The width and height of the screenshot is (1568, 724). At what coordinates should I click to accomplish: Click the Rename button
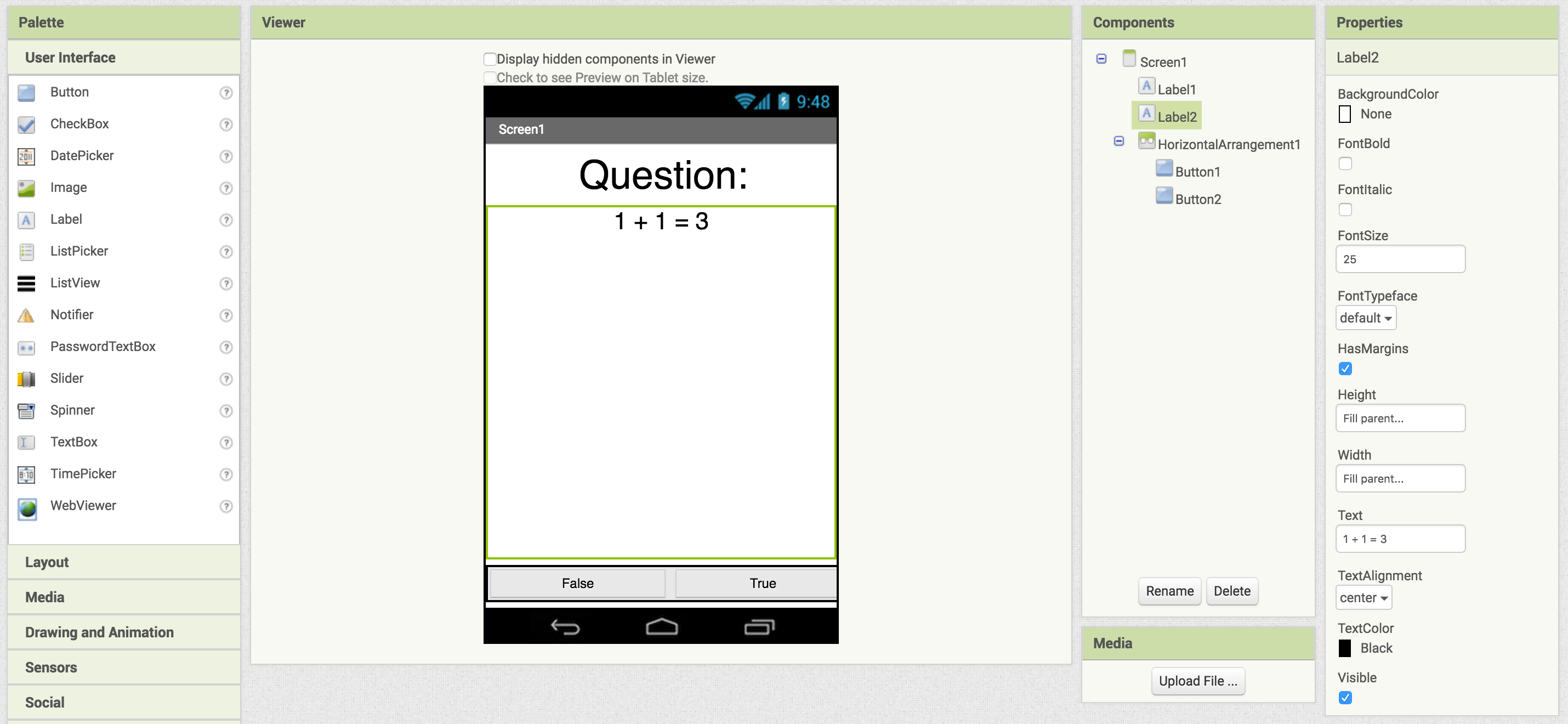[1169, 591]
